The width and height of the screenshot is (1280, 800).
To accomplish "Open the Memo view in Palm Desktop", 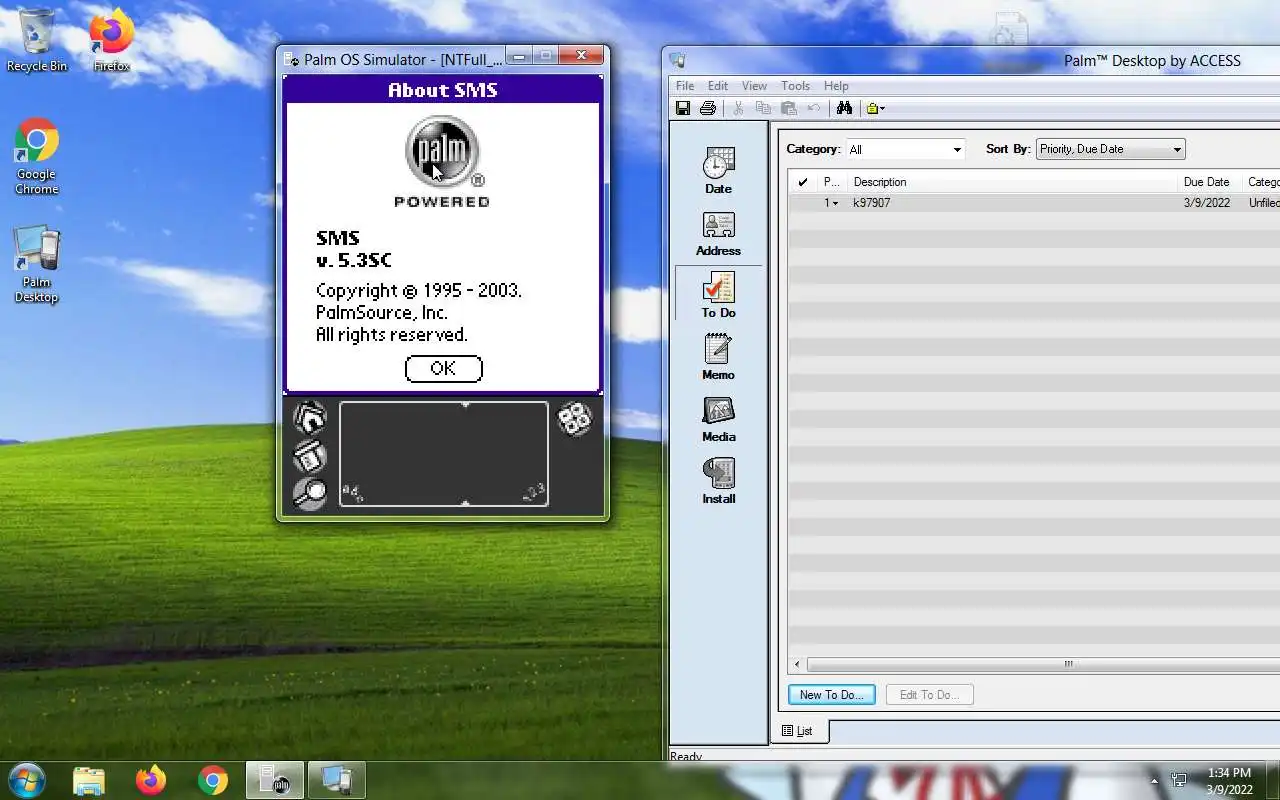I will click(x=718, y=357).
